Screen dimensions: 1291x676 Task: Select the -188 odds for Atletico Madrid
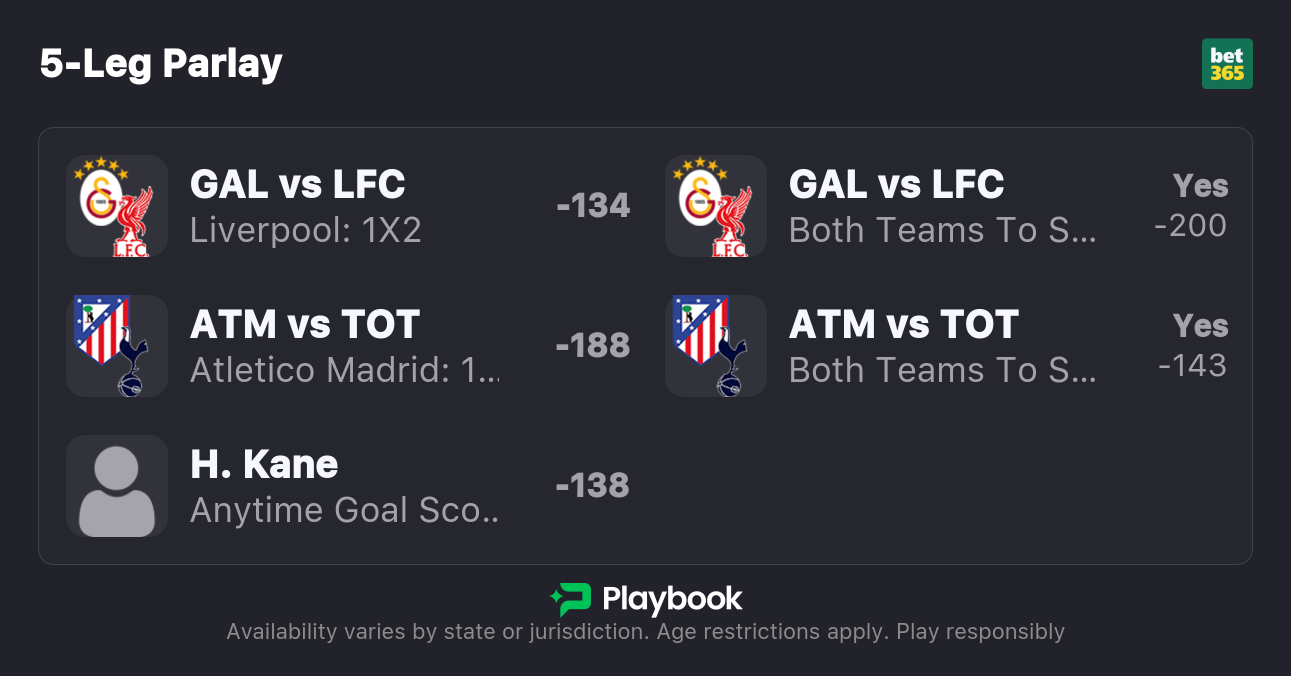pyautogui.click(x=593, y=346)
